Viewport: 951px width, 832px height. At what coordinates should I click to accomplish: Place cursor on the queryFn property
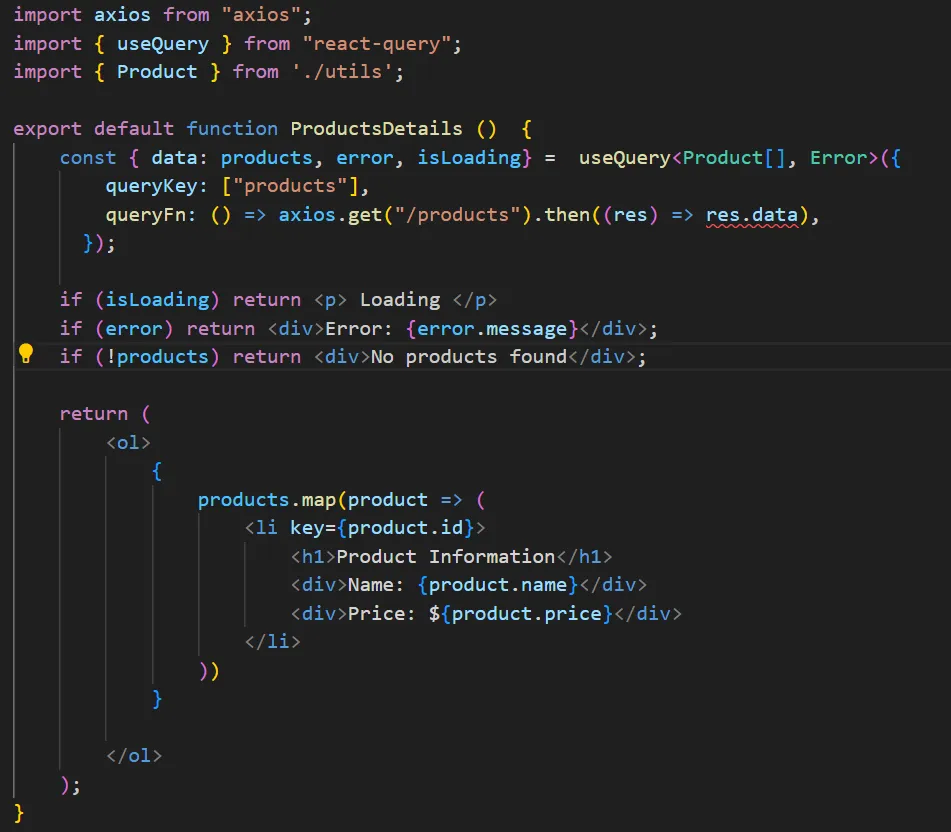(140, 215)
